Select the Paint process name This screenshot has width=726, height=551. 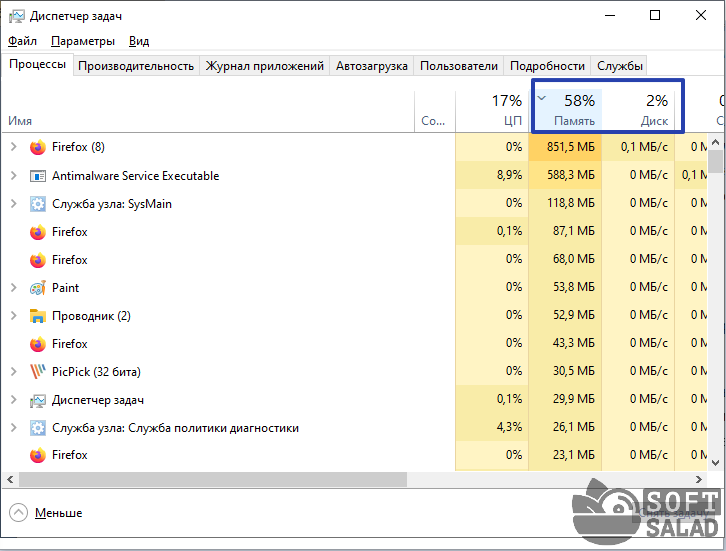coord(65,288)
